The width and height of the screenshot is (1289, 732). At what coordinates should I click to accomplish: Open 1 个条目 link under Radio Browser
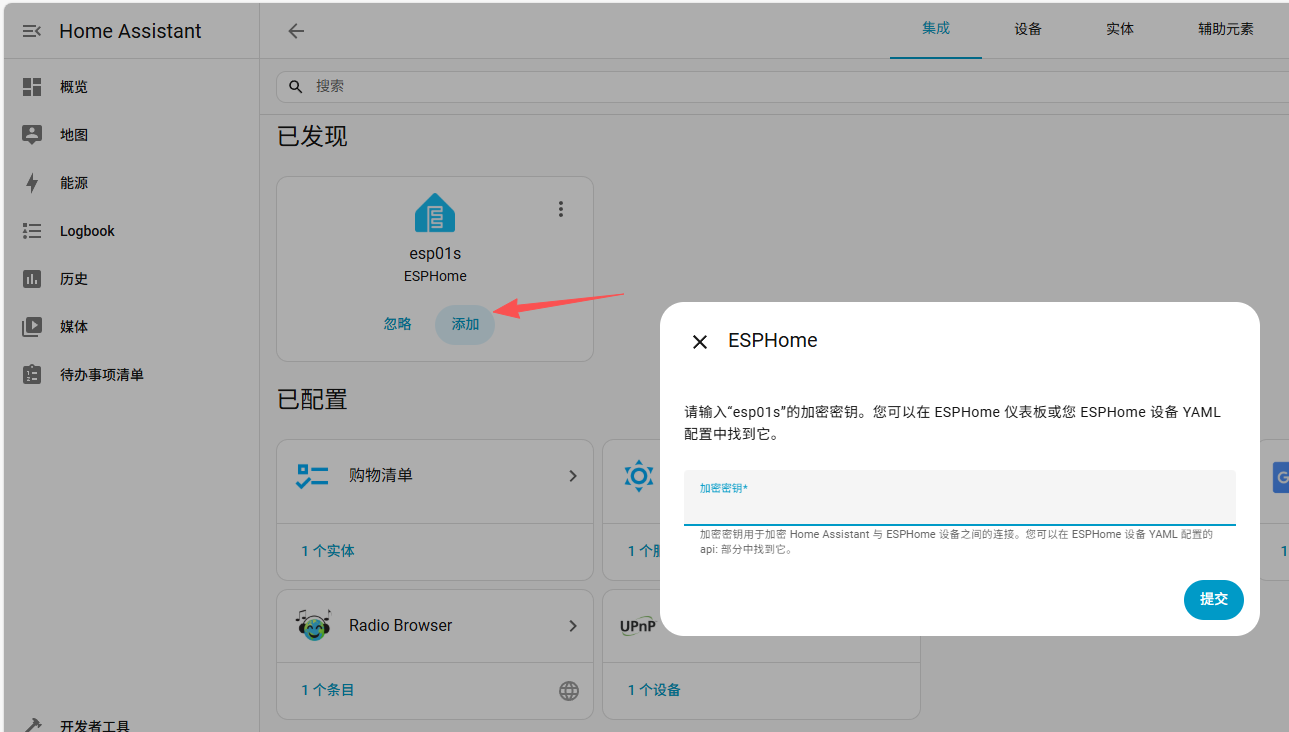[x=328, y=690]
